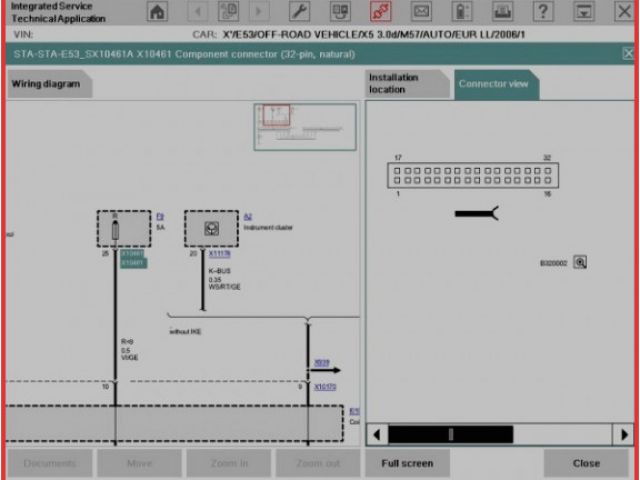Switch to the Installation location tab
The height and width of the screenshot is (480, 640).
click(405, 84)
